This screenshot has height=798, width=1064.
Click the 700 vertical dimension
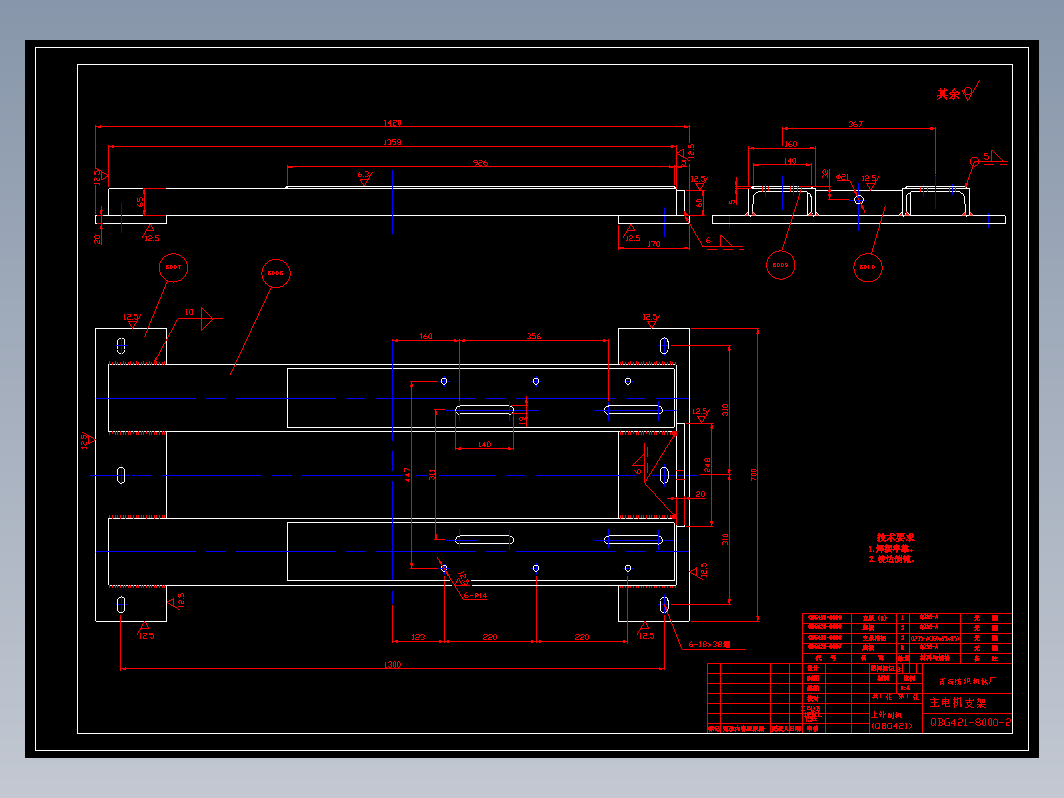[x=753, y=474]
